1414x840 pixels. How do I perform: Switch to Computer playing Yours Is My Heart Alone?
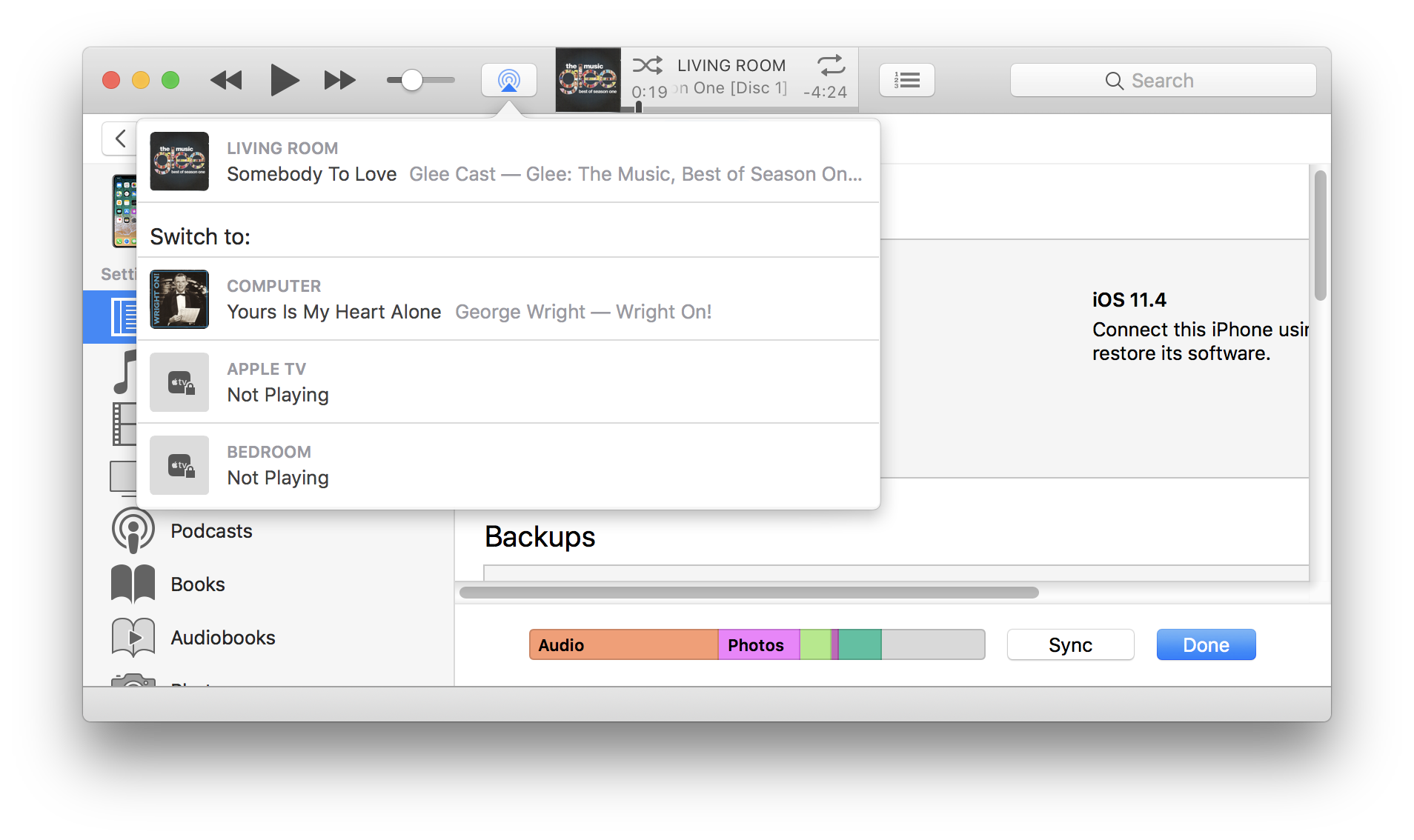pos(508,299)
